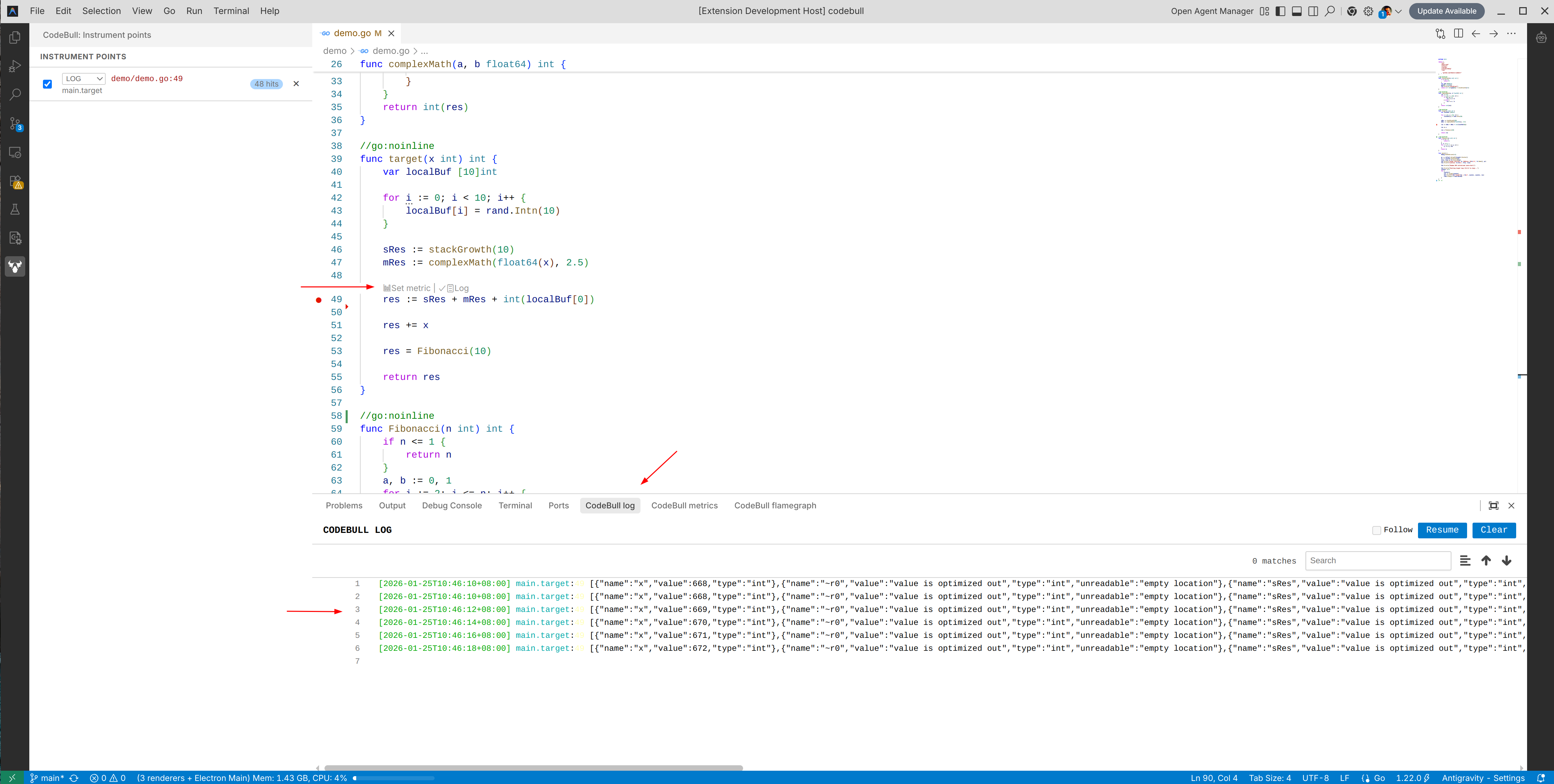Expand the account dropdown chevron in title bar

(x=1398, y=12)
